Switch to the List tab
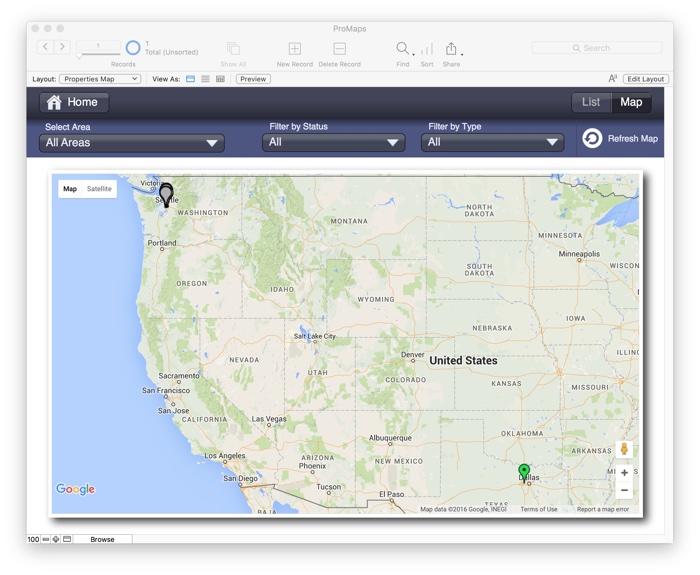 [x=591, y=102]
